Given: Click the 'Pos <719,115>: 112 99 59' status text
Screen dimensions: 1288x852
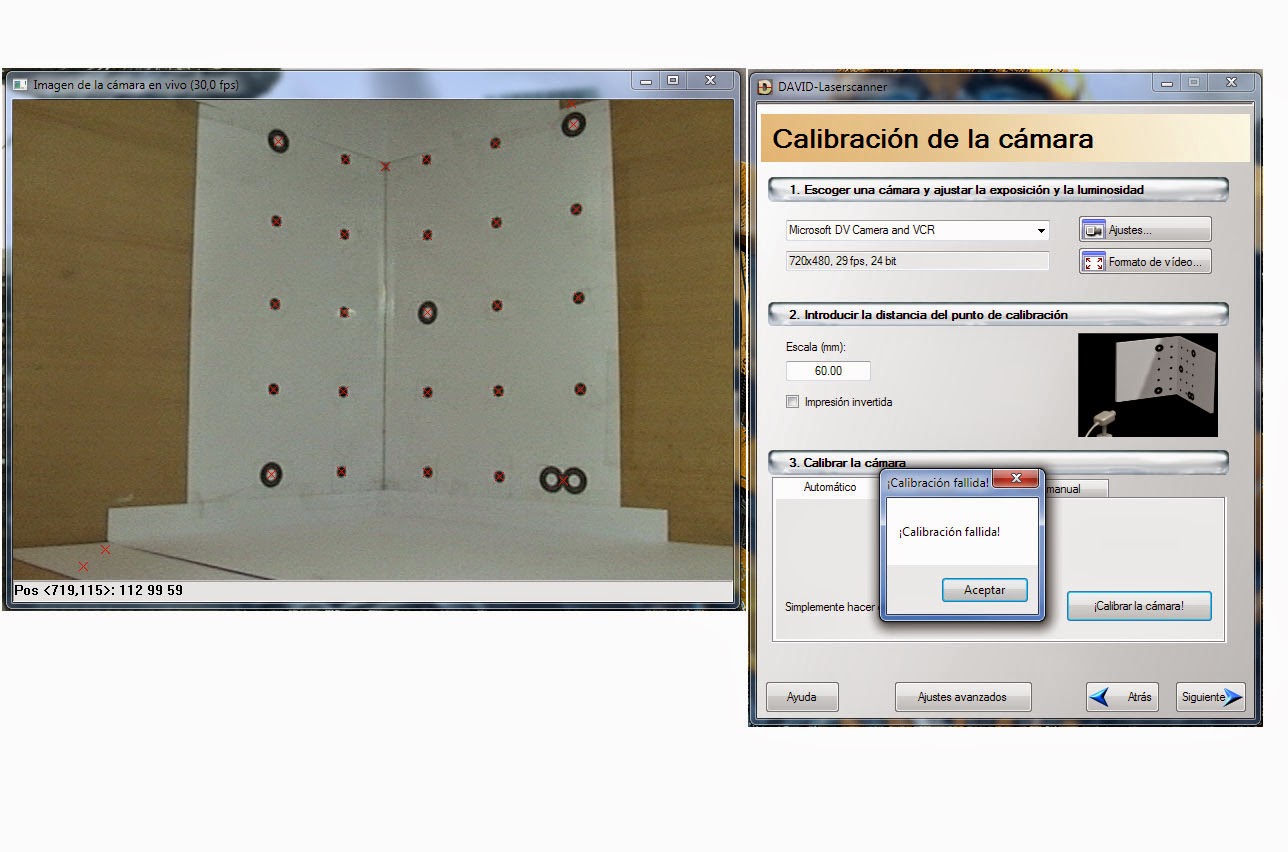Looking at the screenshot, I should click(x=98, y=590).
